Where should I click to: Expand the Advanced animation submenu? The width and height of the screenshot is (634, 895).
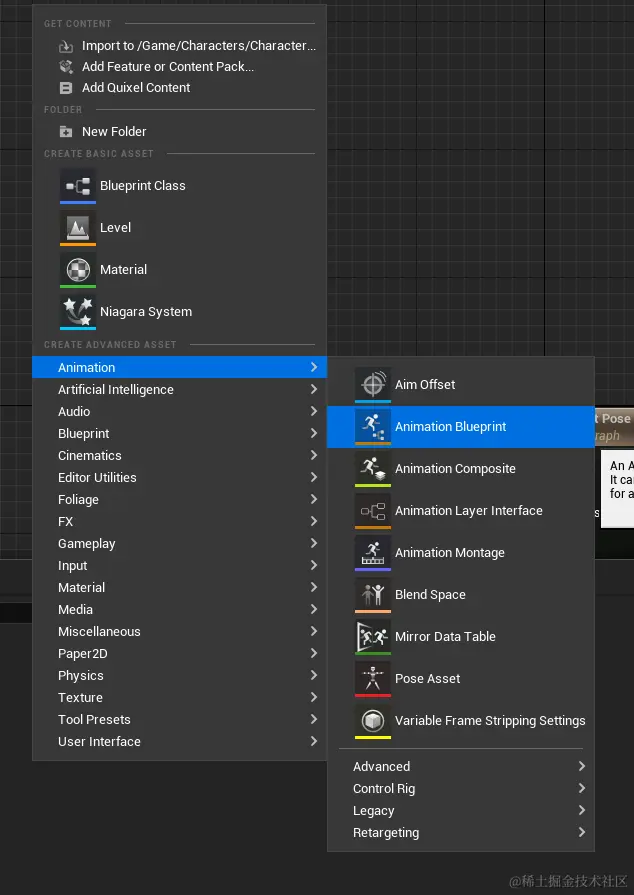[x=461, y=767]
